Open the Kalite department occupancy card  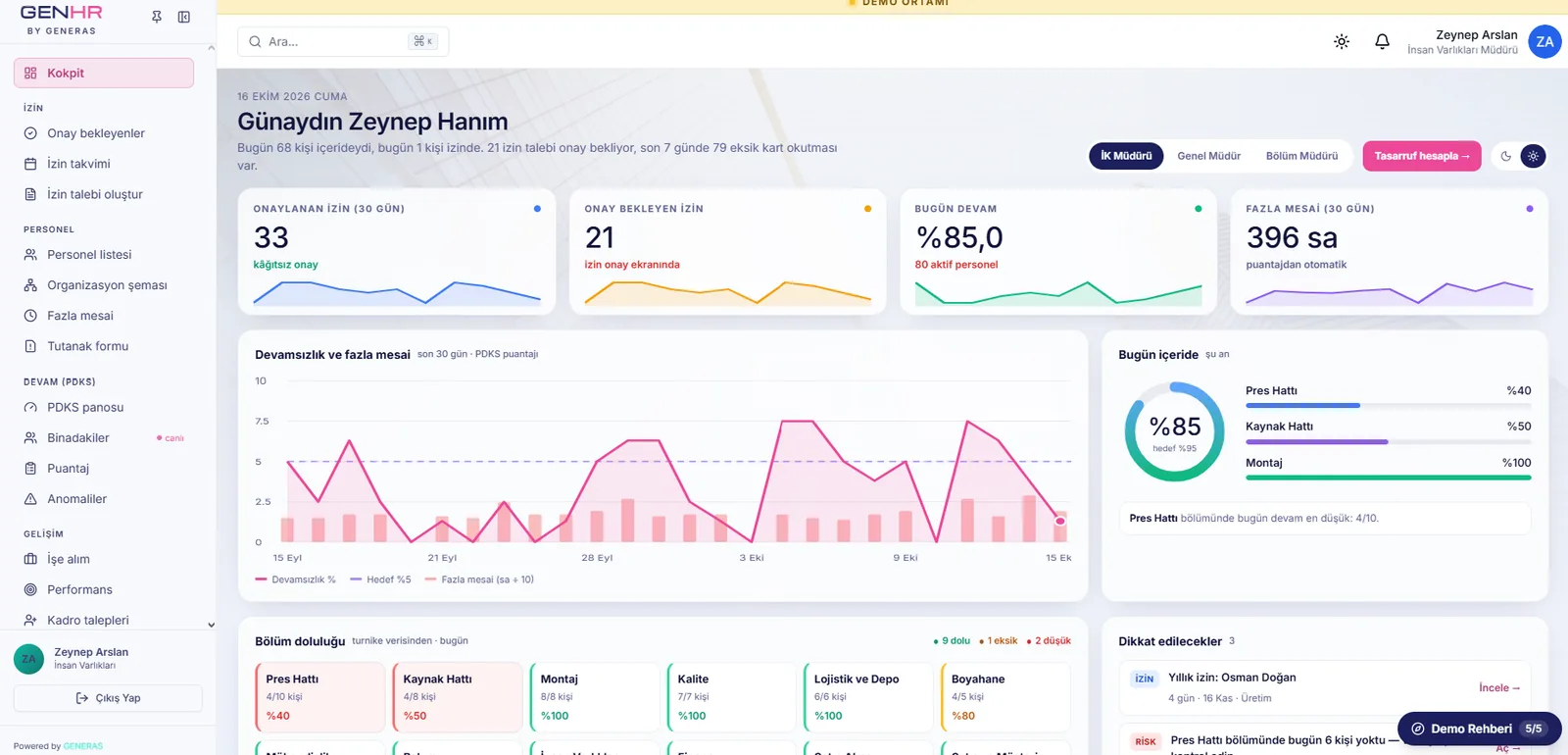[731, 697]
